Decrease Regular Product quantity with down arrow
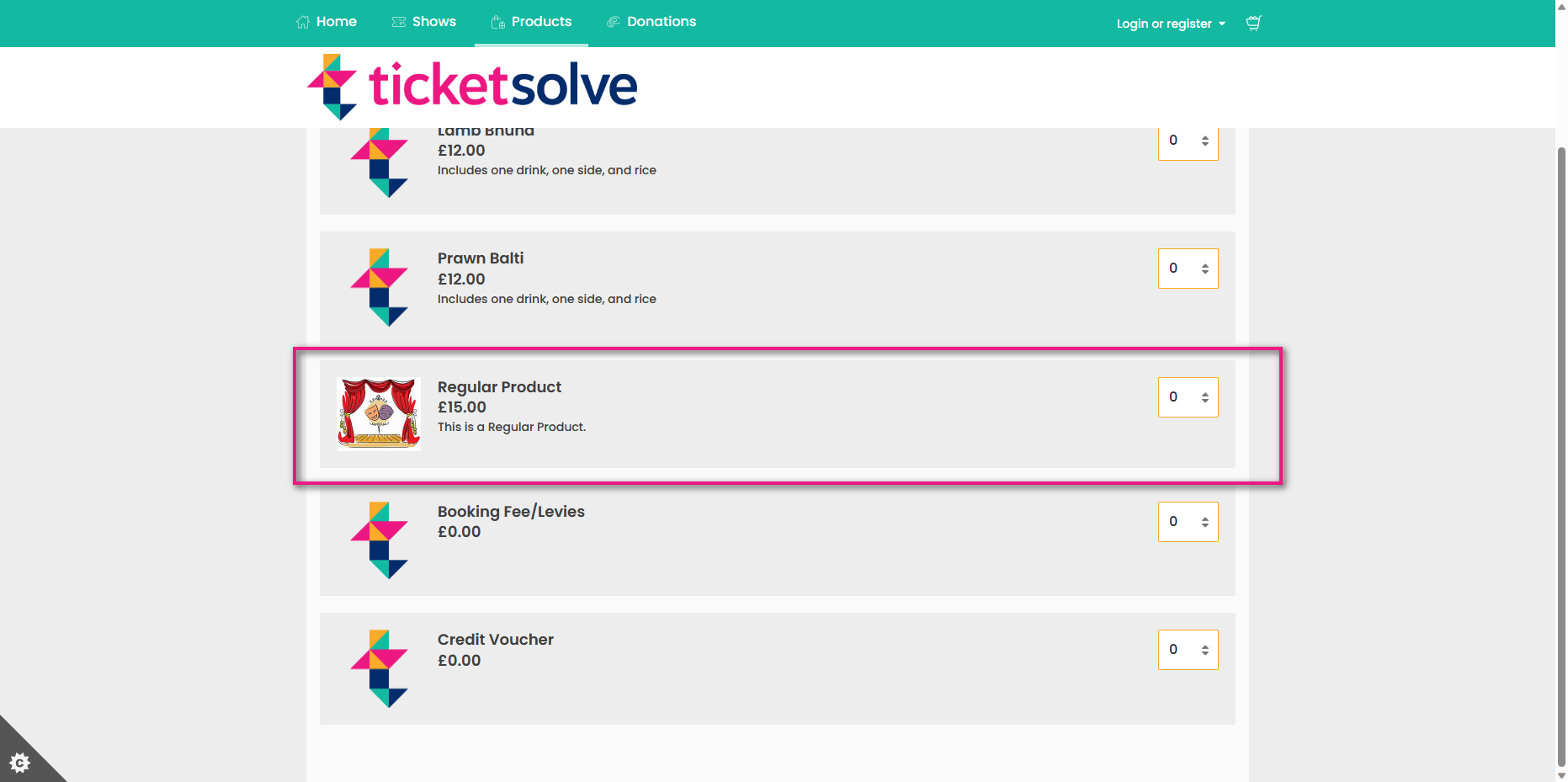The image size is (1568, 782). [1205, 402]
